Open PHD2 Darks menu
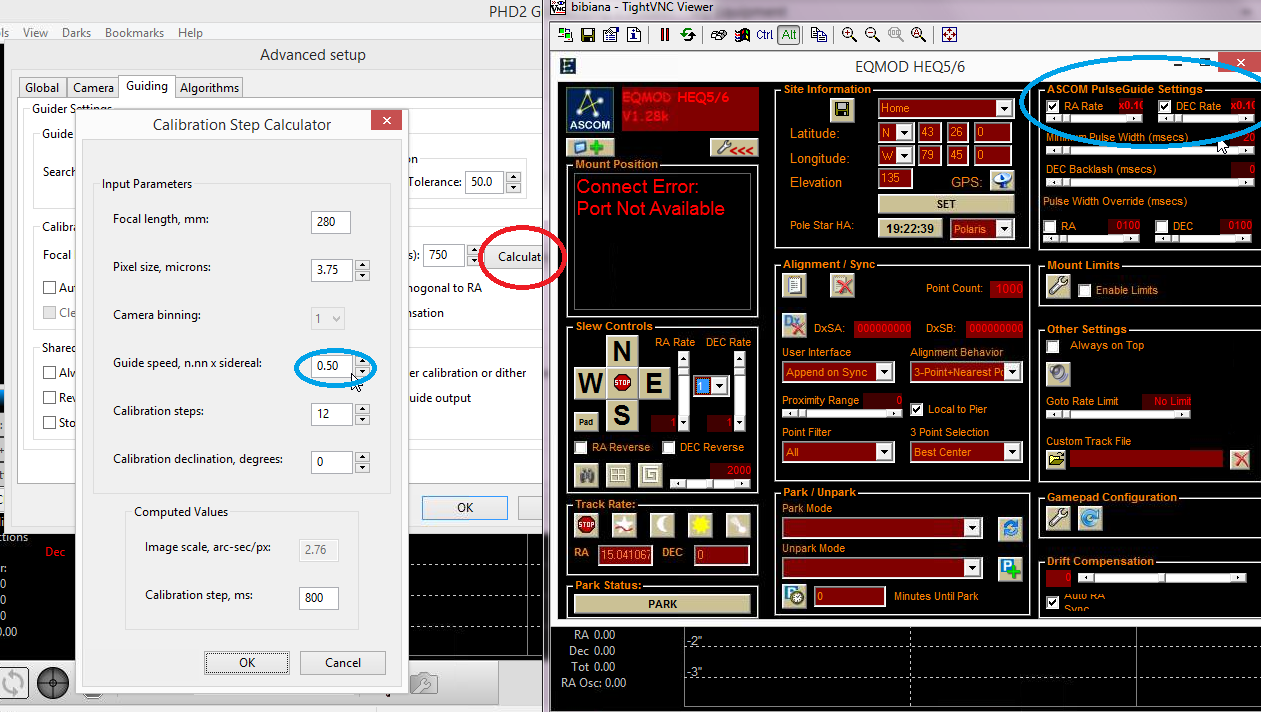Screen dimensions: 1261x712 pyautogui.click(x=76, y=33)
